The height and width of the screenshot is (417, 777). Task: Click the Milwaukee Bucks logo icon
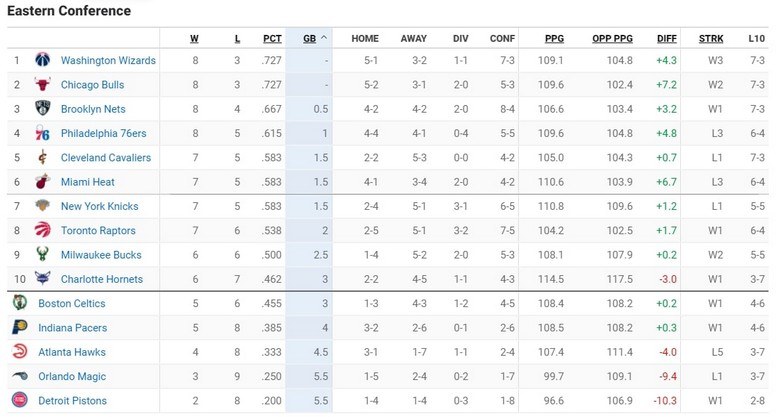pyautogui.click(x=42, y=255)
